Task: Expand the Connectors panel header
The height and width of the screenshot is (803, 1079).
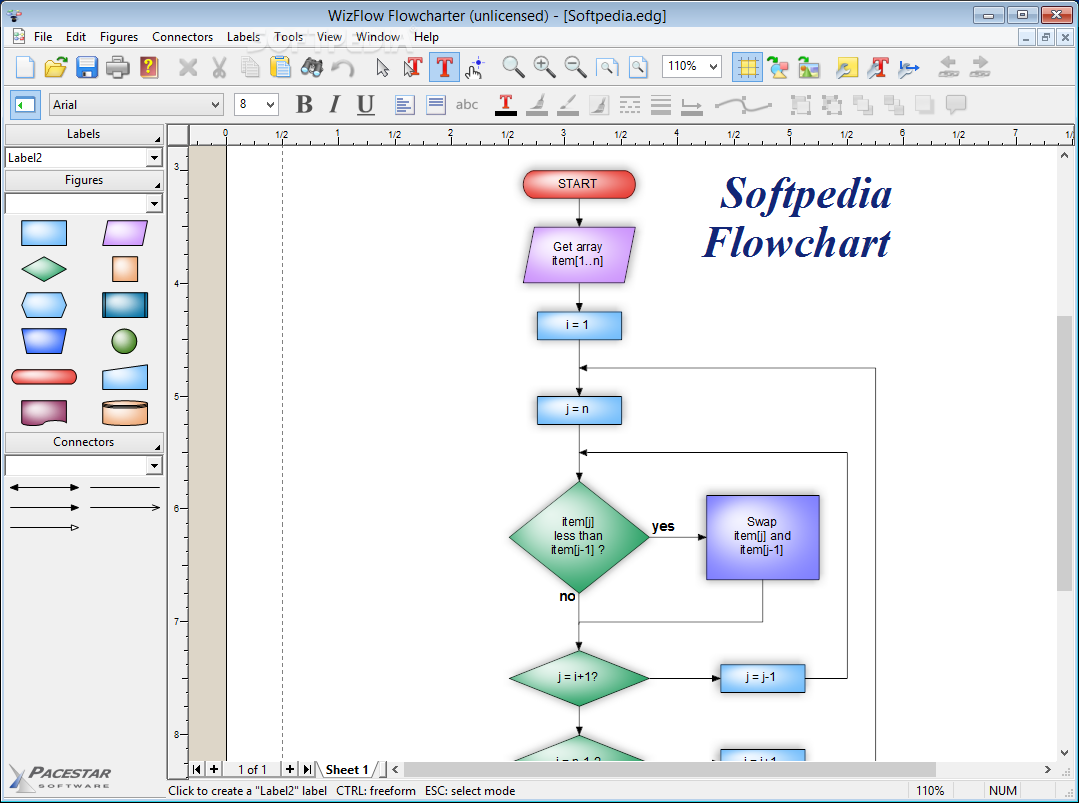Action: tap(84, 442)
